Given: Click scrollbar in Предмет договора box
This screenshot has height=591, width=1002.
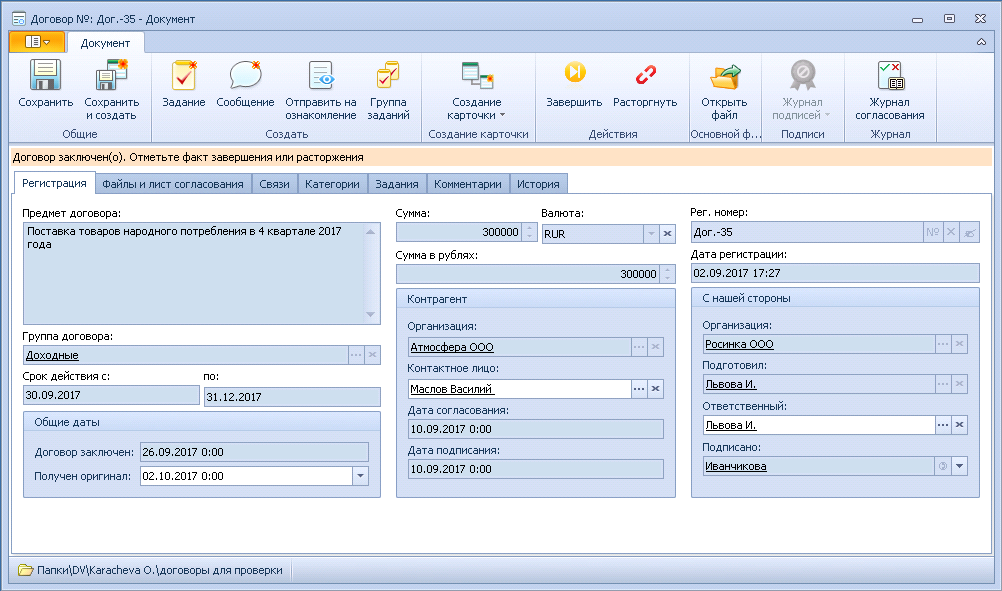Looking at the screenshot, I should click(371, 273).
